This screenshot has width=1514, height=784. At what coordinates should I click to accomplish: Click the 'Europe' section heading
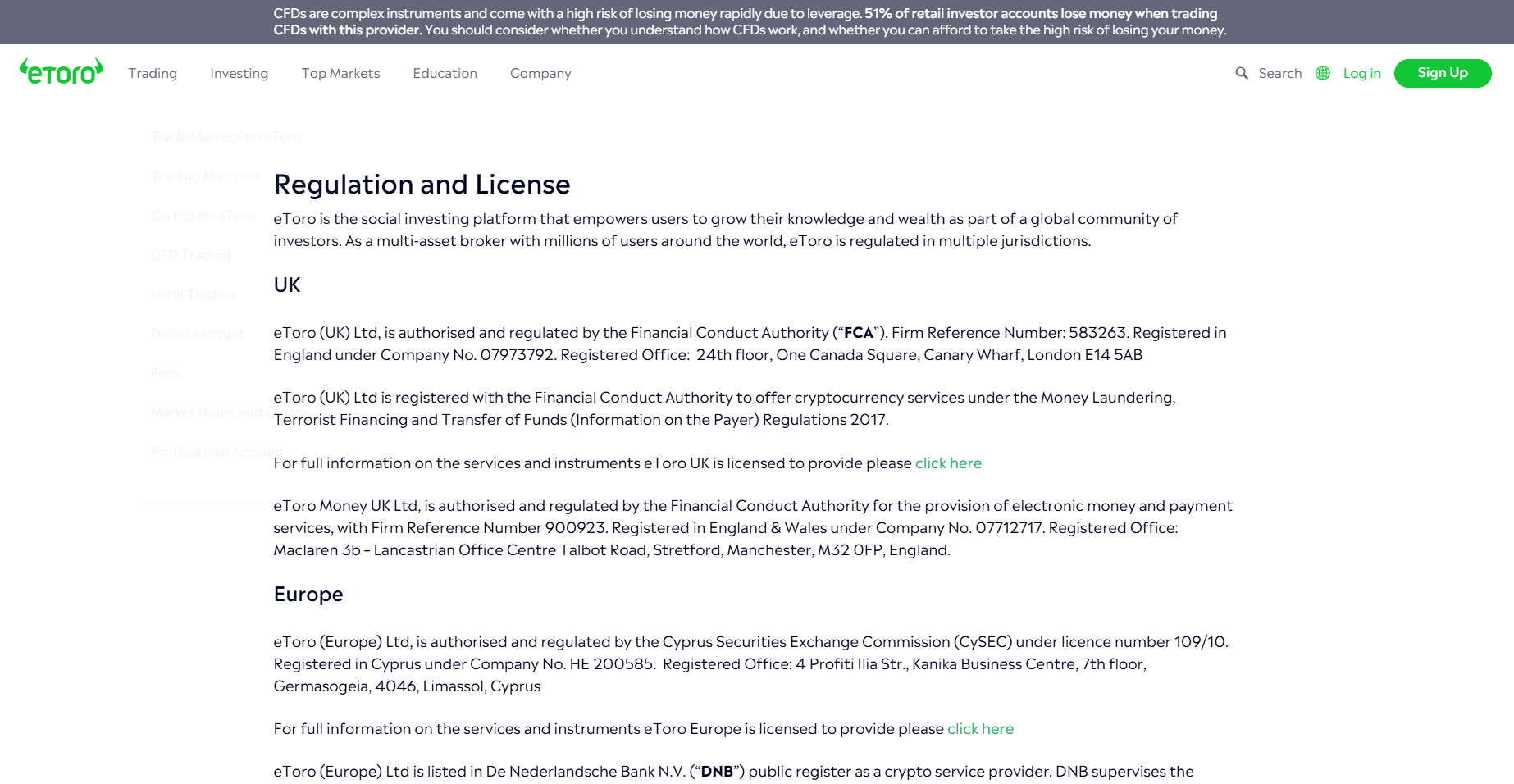(308, 595)
